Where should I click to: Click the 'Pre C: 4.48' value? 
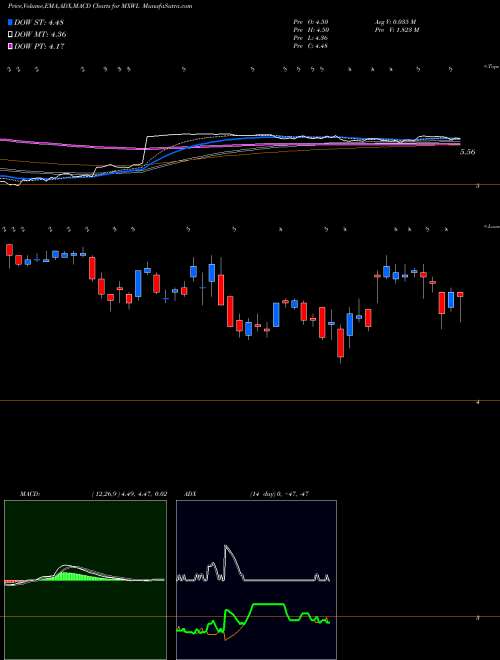[x=311, y=46]
